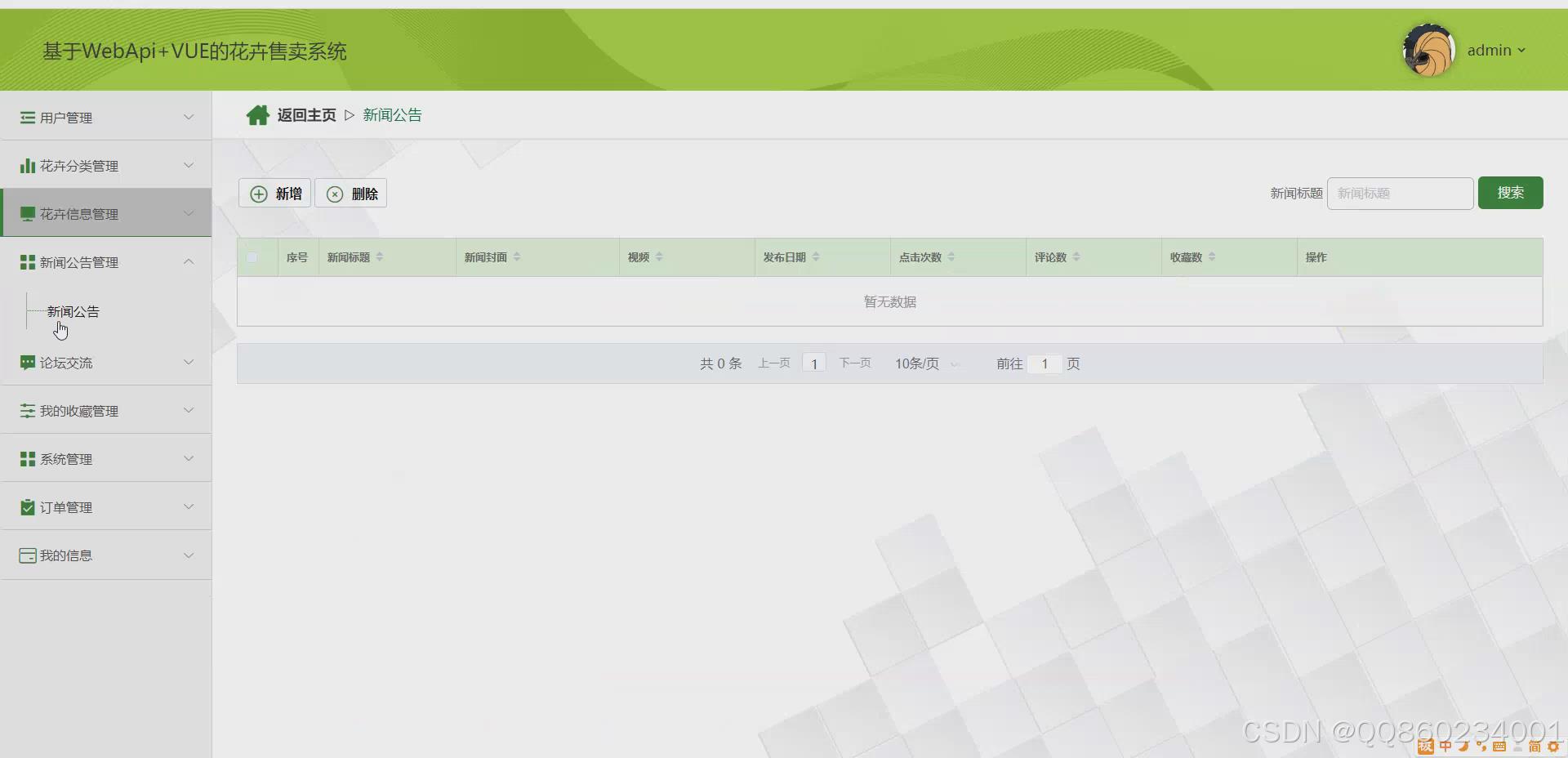
Task: Sort table by 新闻标题 column
Action: point(380,257)
